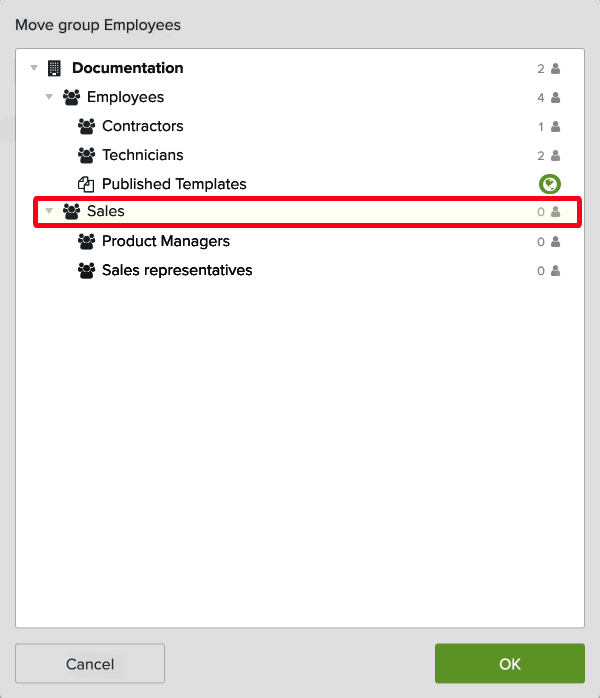Click the Sales group icon
600x698 pixels.
point(71,212)
